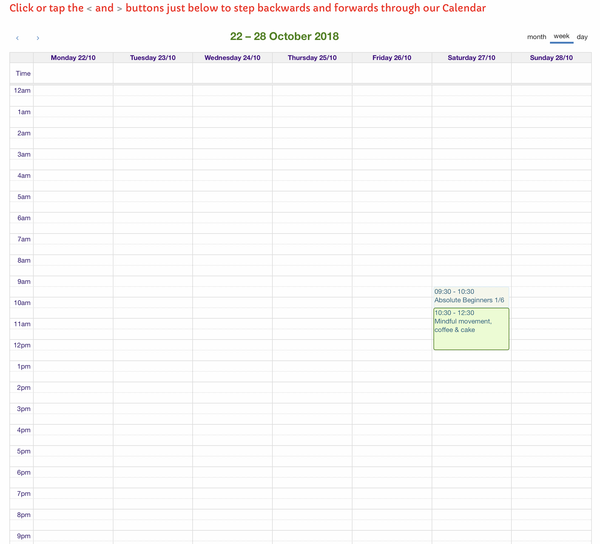Image resolution: width=600 pixels, height=544 pixels.
Task: Click the 2pm time label
Action: (24, 388)
